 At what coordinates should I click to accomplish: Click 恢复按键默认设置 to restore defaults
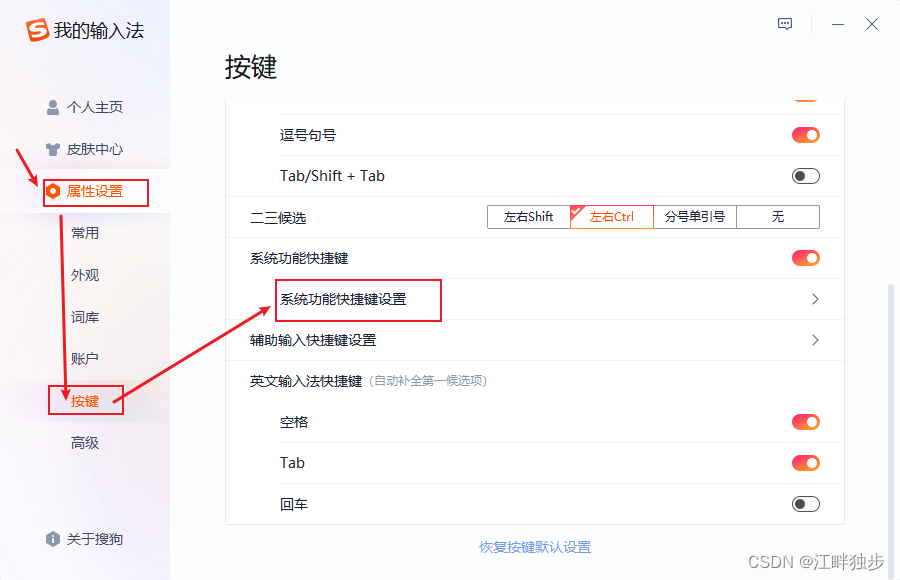coord(536,546)
